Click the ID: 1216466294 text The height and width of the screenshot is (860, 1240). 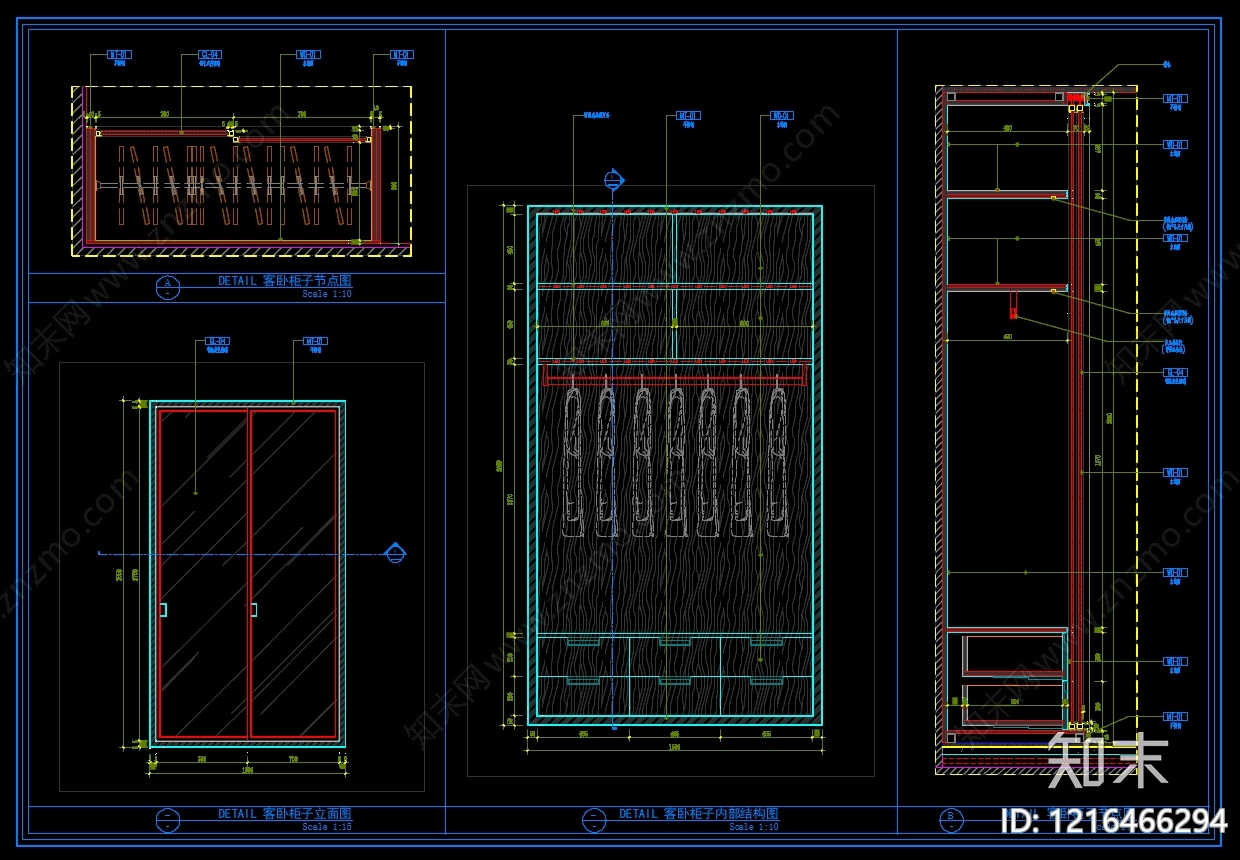click(x=1114, y=822)
